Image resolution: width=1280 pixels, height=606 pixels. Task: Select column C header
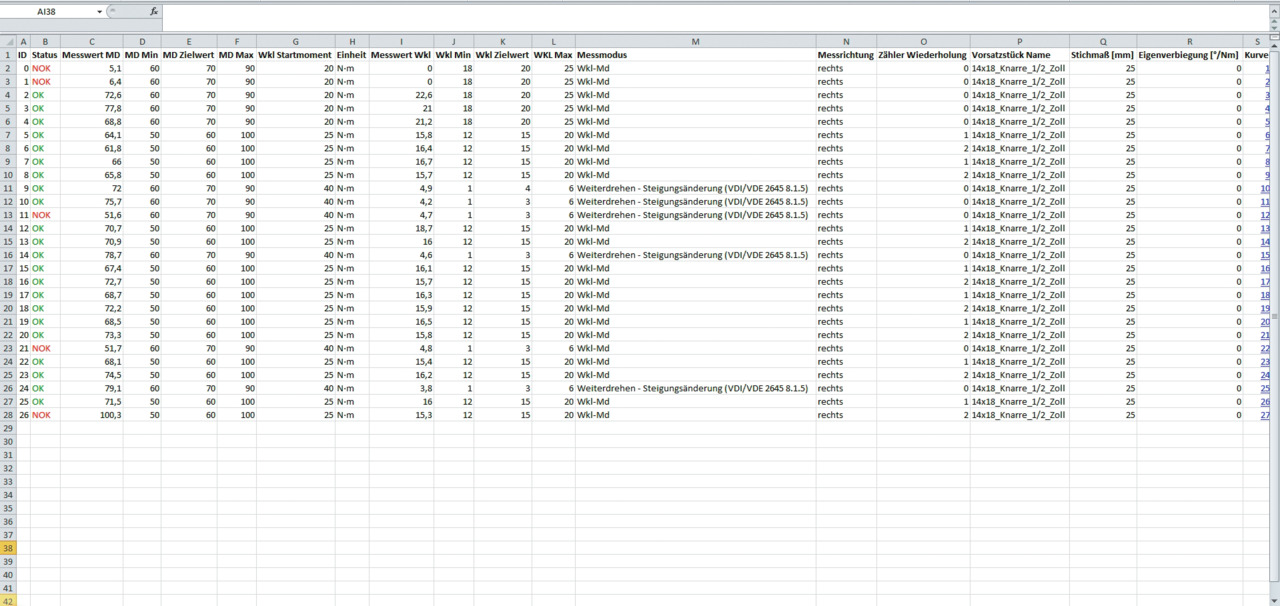(91, 41)
